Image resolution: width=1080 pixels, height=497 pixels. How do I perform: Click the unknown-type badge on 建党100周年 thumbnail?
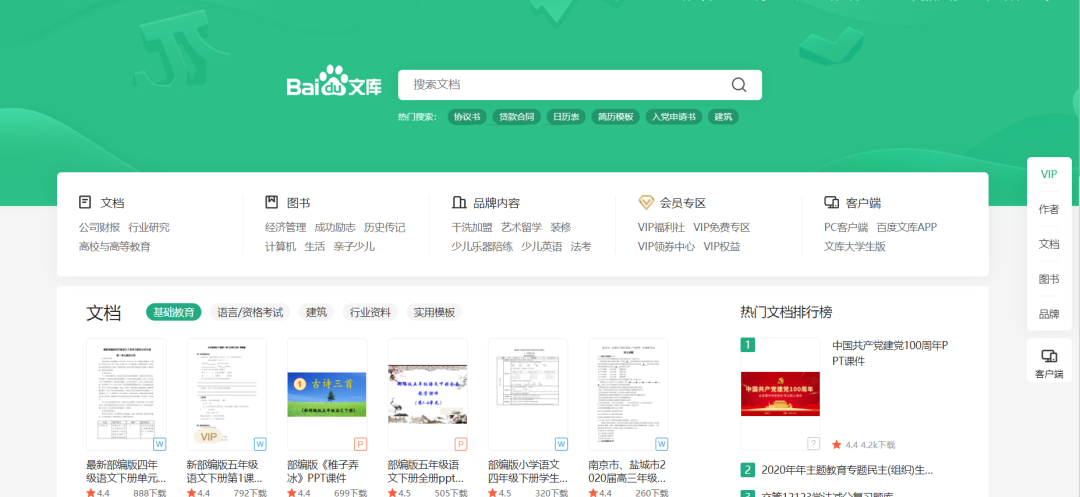(x=813, y=444)
